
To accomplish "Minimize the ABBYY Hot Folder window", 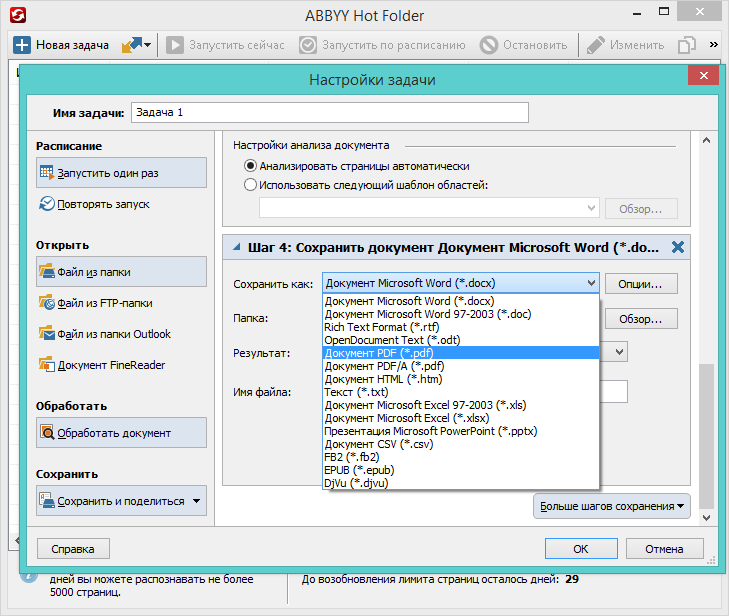I will [637, 13].
